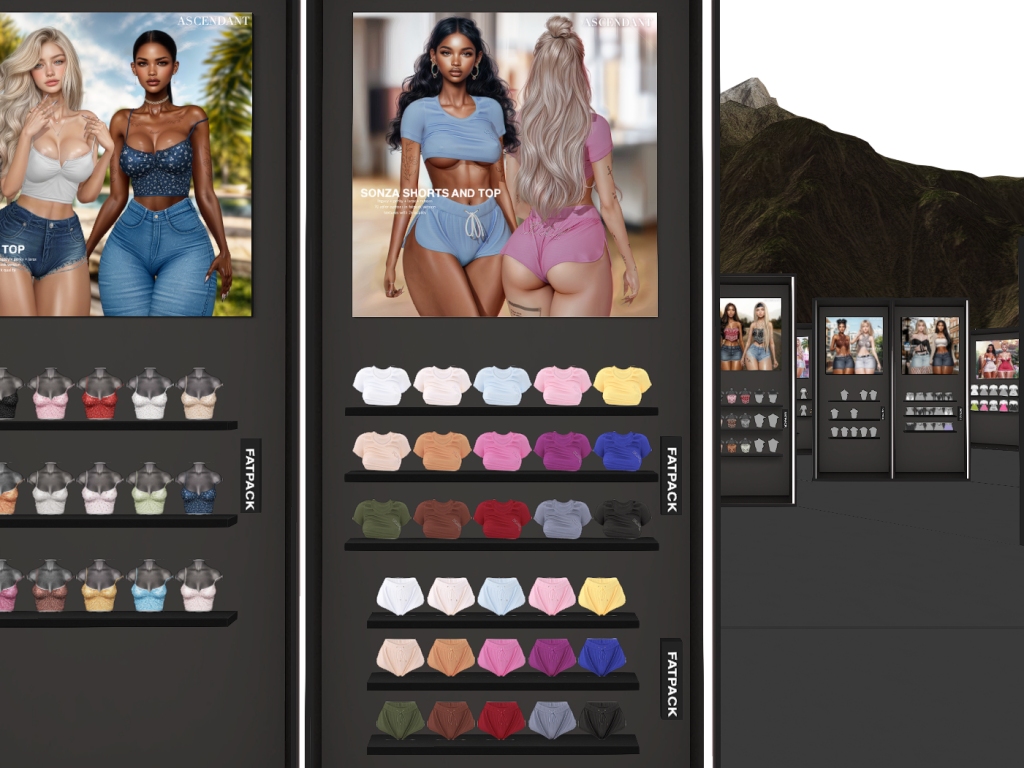Choose the black Sonza top
The image size is (1024, 768).
pos(622,519)
